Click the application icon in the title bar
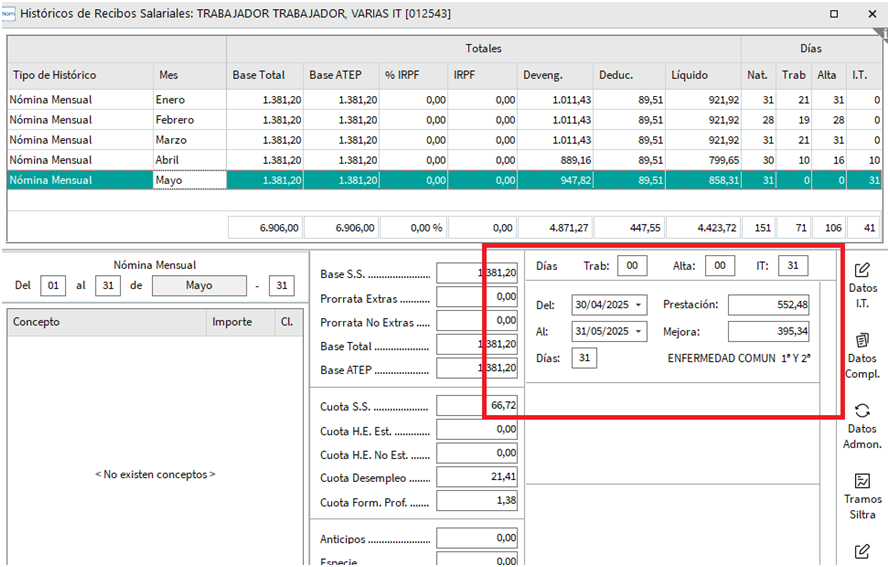The width and height of the screenshot is (890, 567). (10, 14)
